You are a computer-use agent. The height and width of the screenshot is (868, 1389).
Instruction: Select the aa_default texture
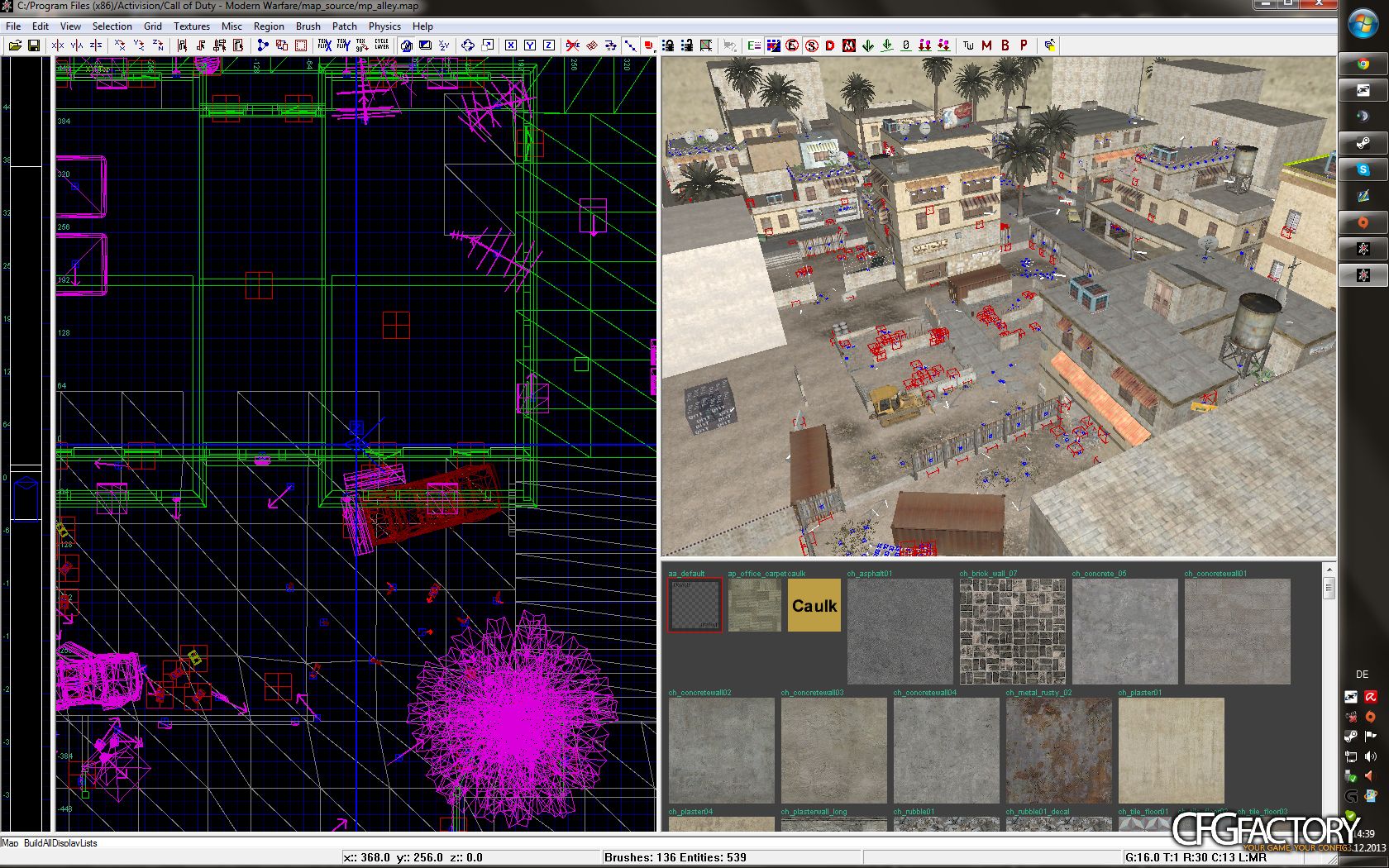[695, 605]
